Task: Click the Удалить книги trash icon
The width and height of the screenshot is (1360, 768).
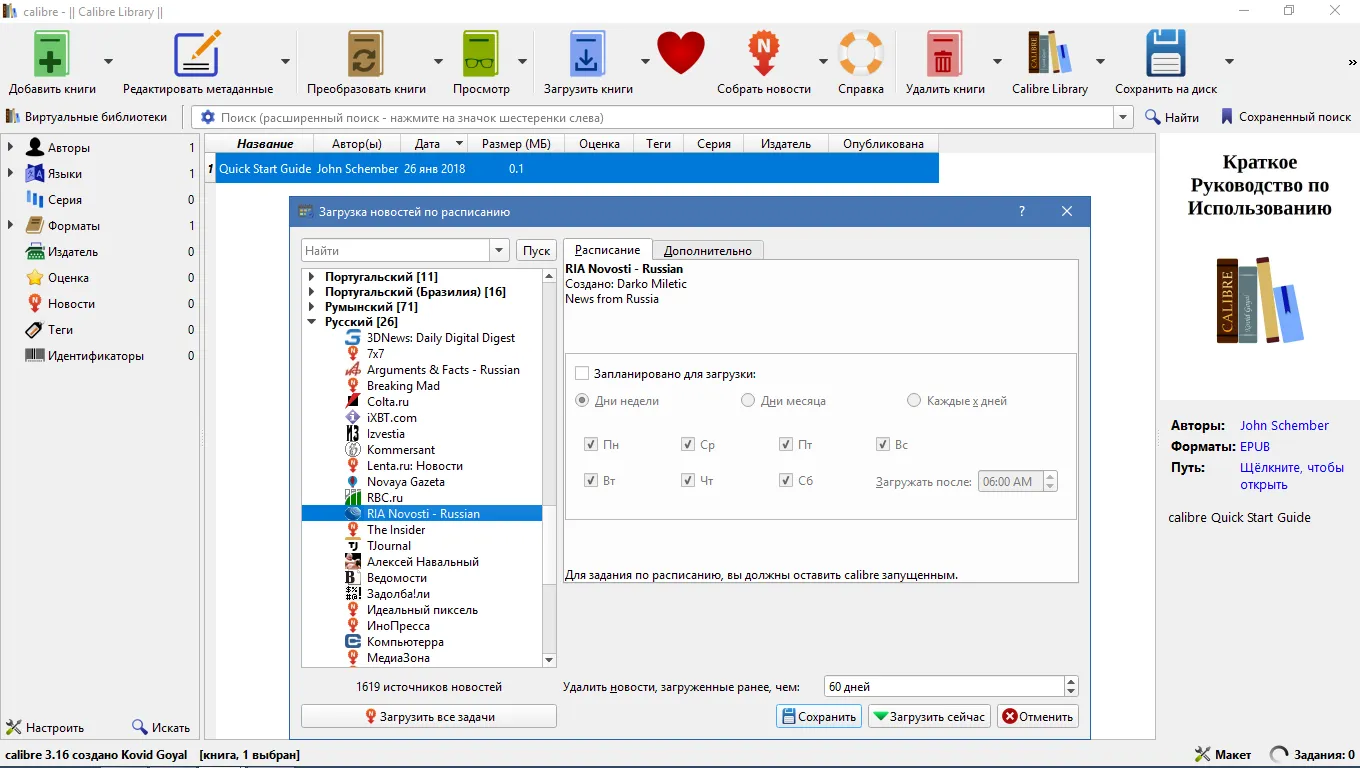Action: pyautogui.click(x=944, y=52)
